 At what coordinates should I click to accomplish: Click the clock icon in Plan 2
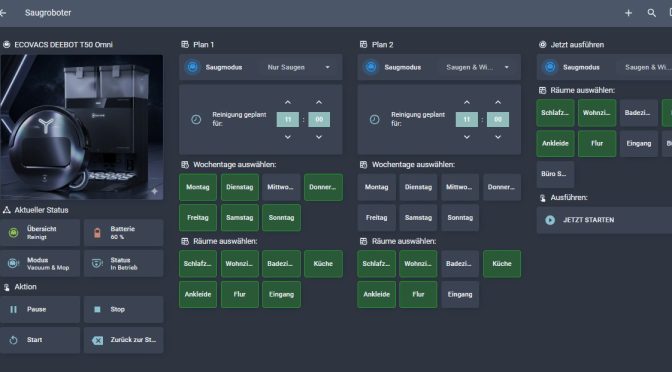[375, 119]
